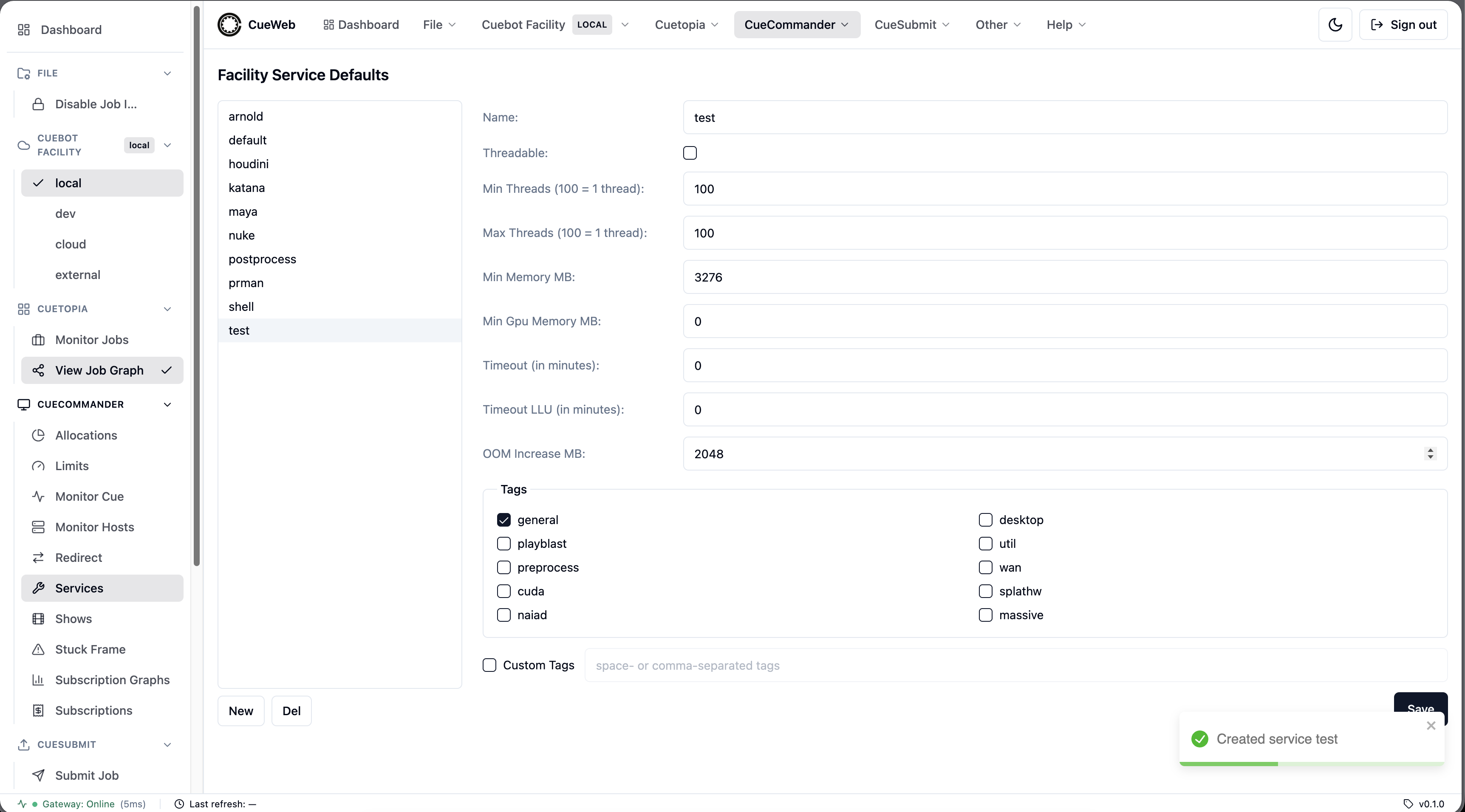Check the massive tag checkbox
This screenshot has width=1465, height=812.
(x=985, y=615)
